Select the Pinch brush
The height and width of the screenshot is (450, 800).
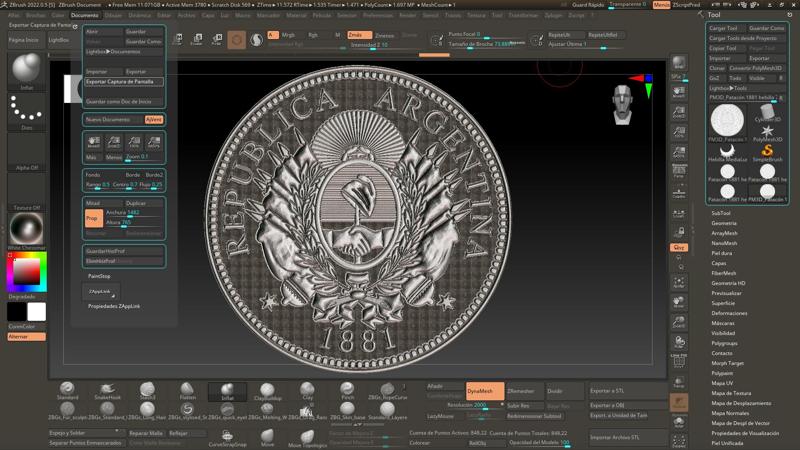(347, 391)
